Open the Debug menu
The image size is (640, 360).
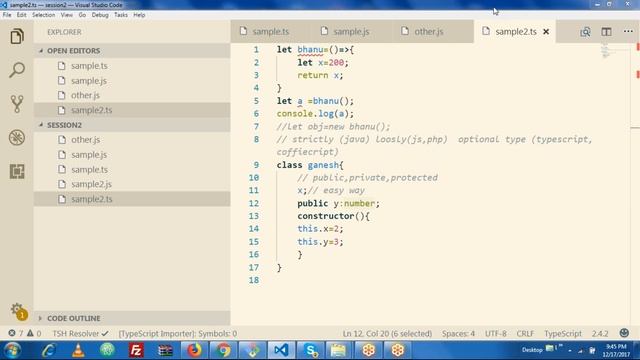point(100,15)
